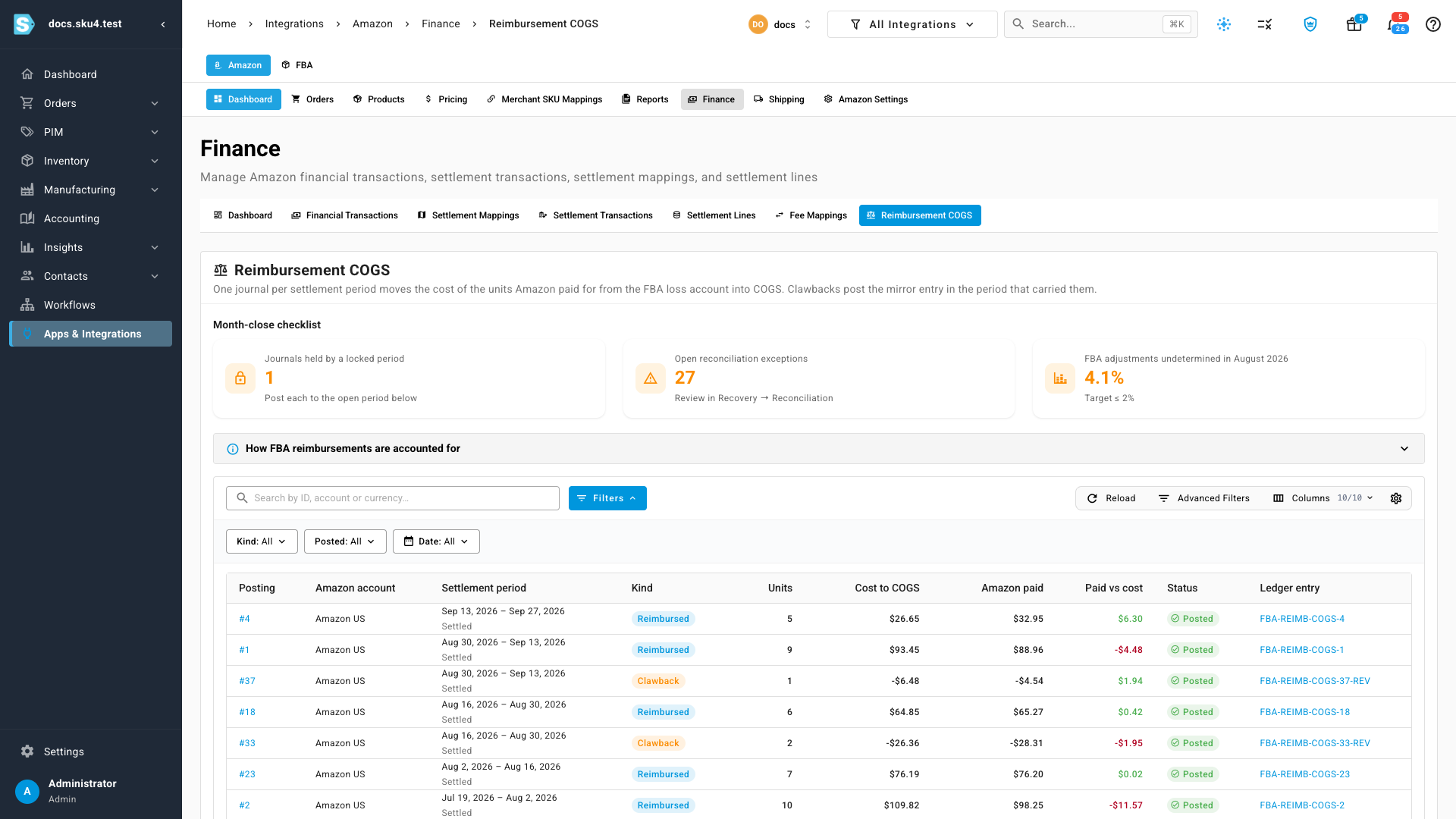Click the Reload button
Image resolution: width=1456 pixels, height=819 pixels.
[1111, 498]
